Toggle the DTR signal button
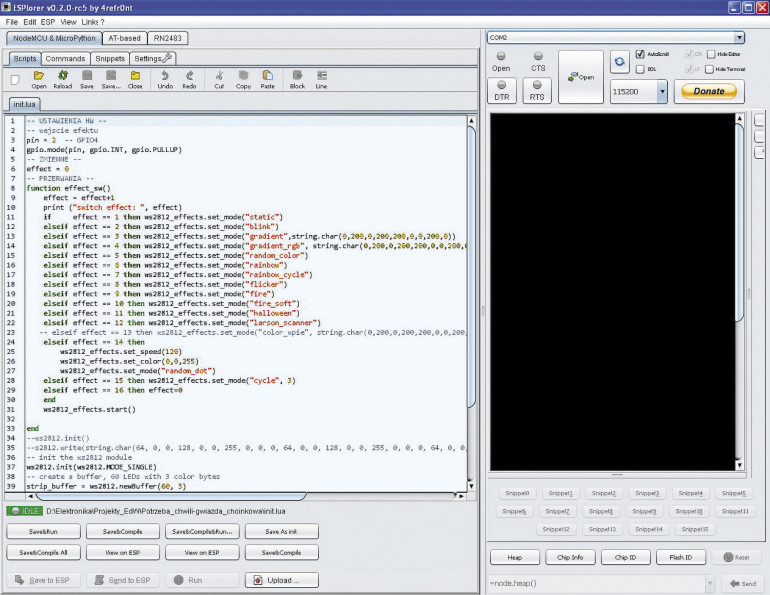Viewport: 770px width, 595px height. tap(502, 91)
